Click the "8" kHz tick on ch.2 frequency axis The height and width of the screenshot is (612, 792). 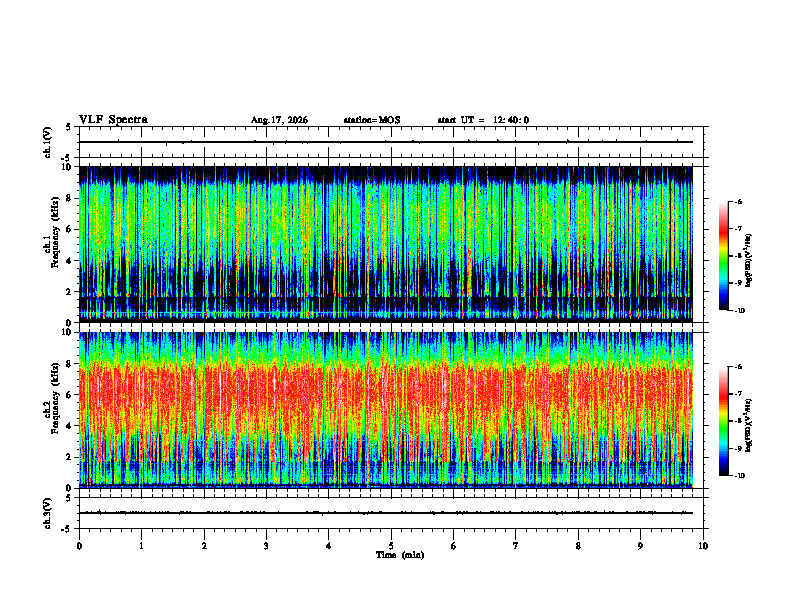click(x=70, y=364)
